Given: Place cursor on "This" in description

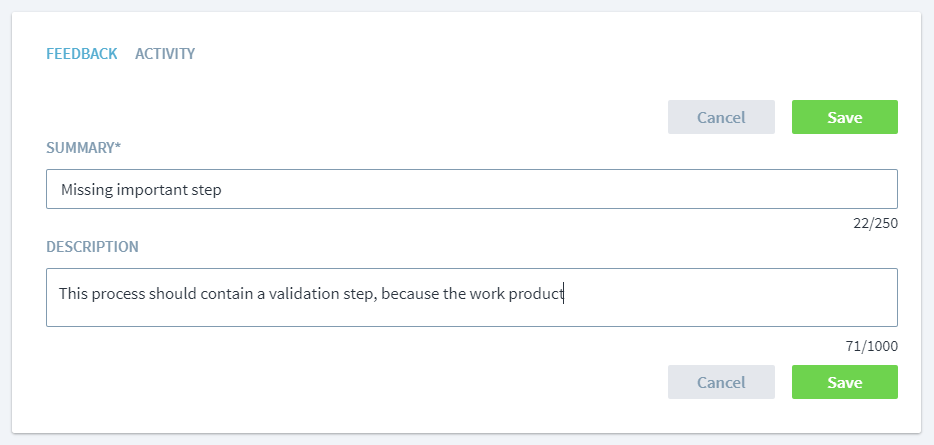Looking at the screenshot, I should coord(74,294).
